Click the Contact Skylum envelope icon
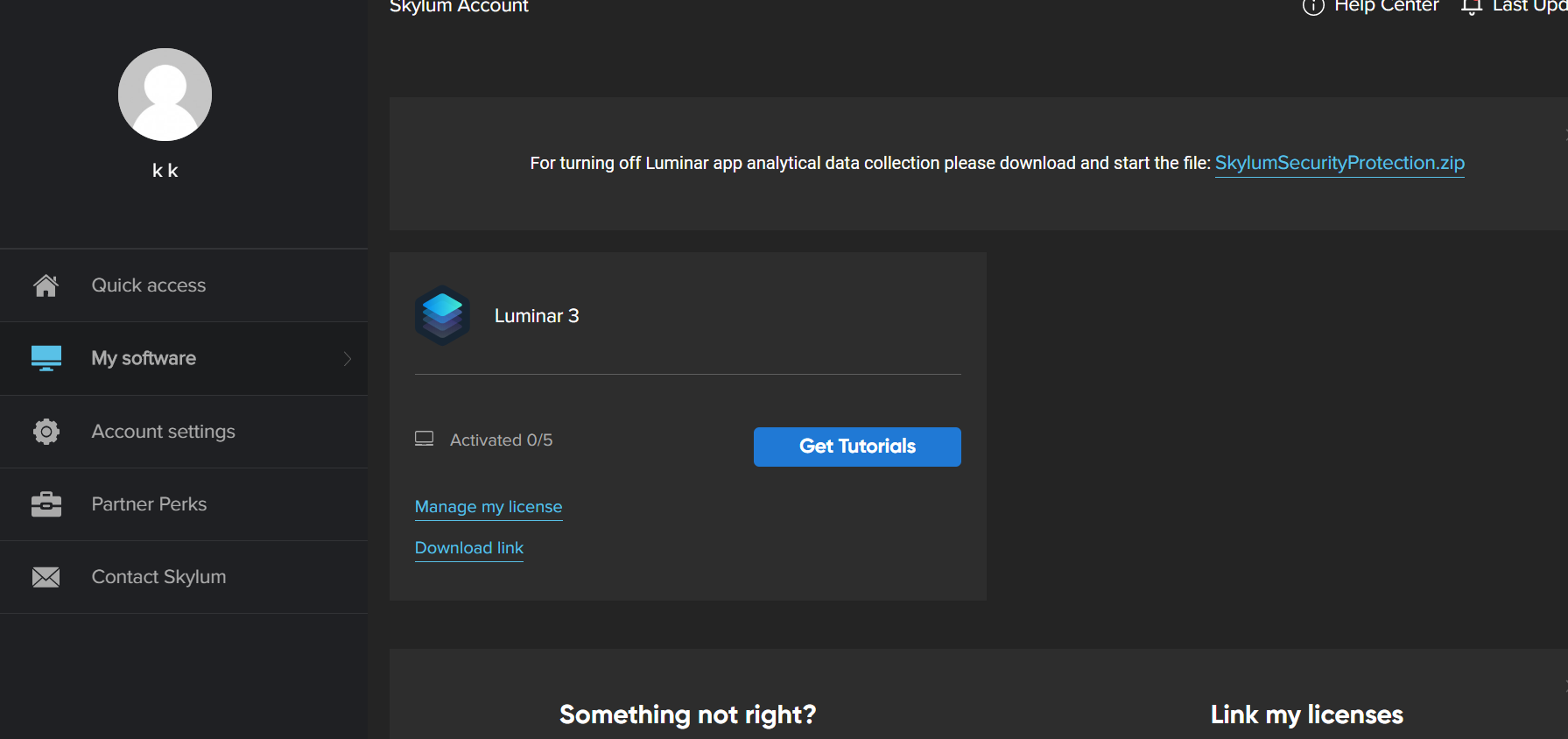1568x739 pixels. (46, 577)
